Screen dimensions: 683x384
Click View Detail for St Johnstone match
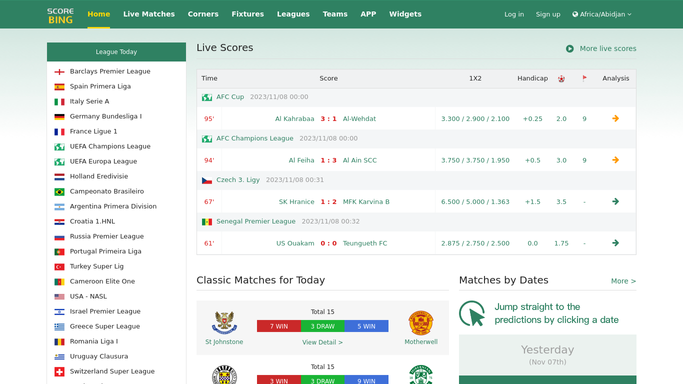(322, 343)
